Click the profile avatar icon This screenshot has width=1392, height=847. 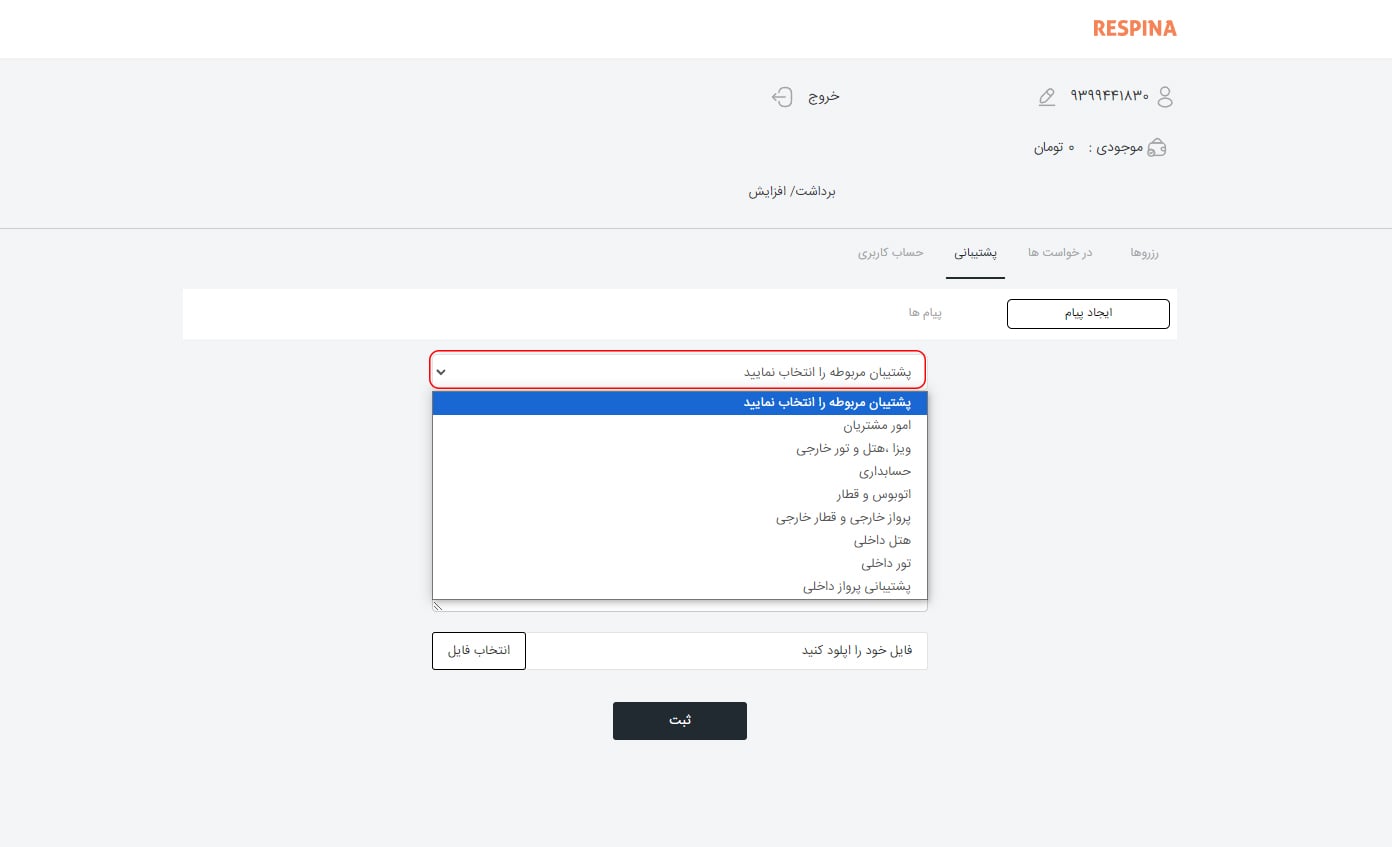(x=1165, y=97)
